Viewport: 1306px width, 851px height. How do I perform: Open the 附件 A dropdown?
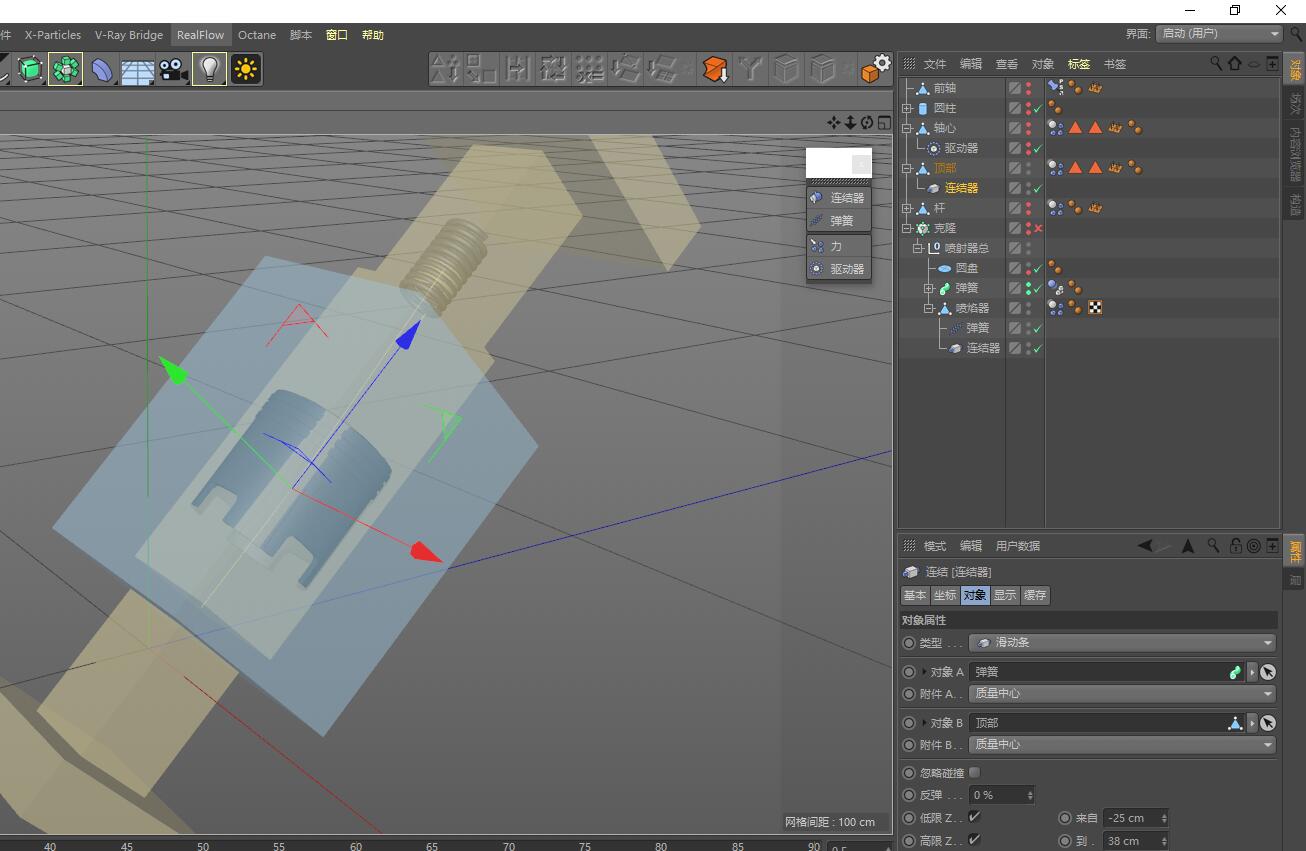(x=1122, y=694)
